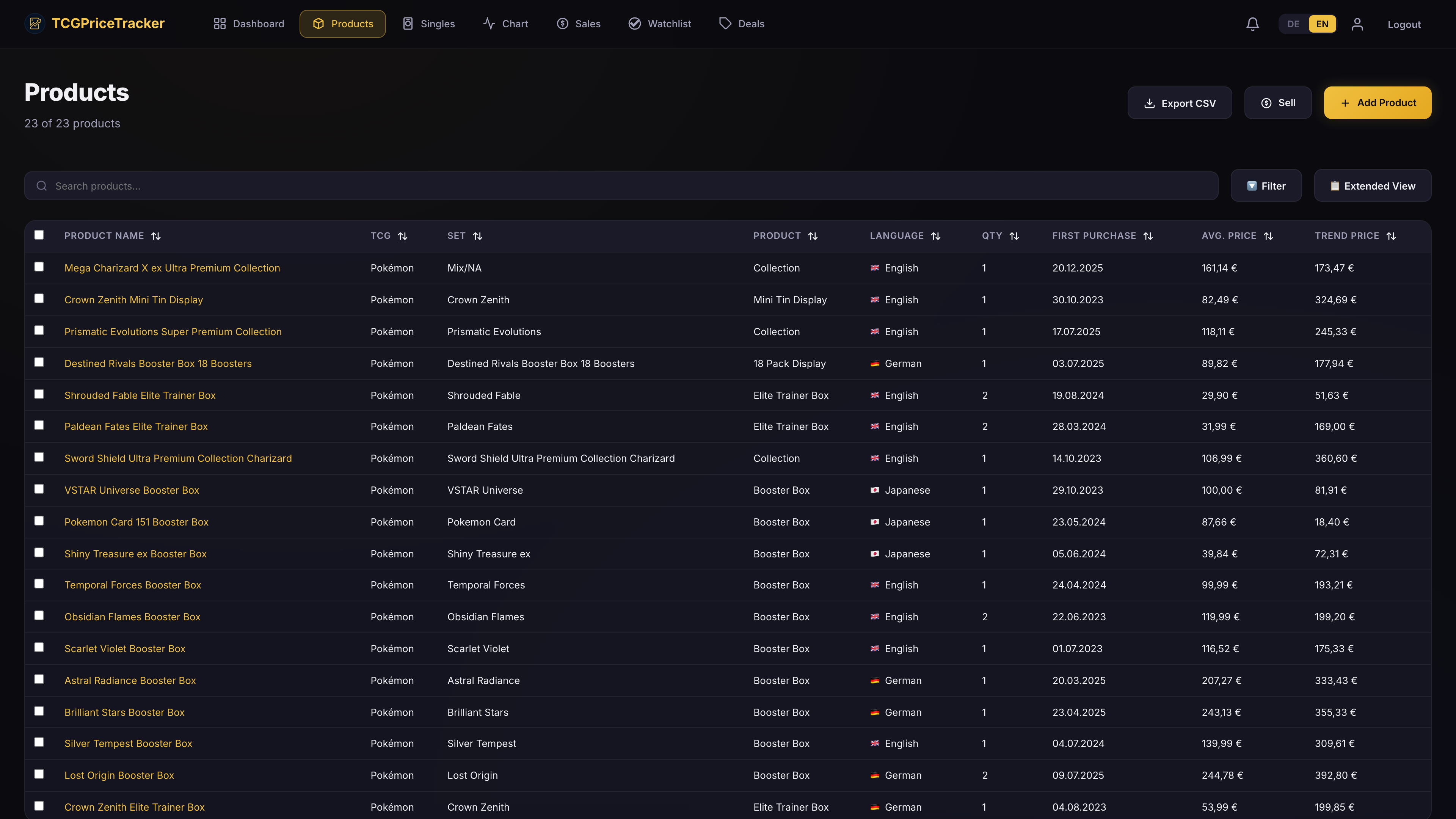Click the search magnifier icon

[42, 186]
